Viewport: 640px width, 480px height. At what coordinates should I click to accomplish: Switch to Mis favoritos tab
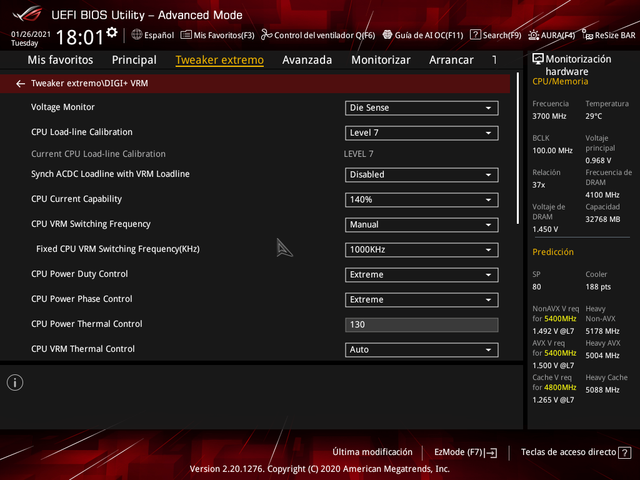(x=60, y=60)
